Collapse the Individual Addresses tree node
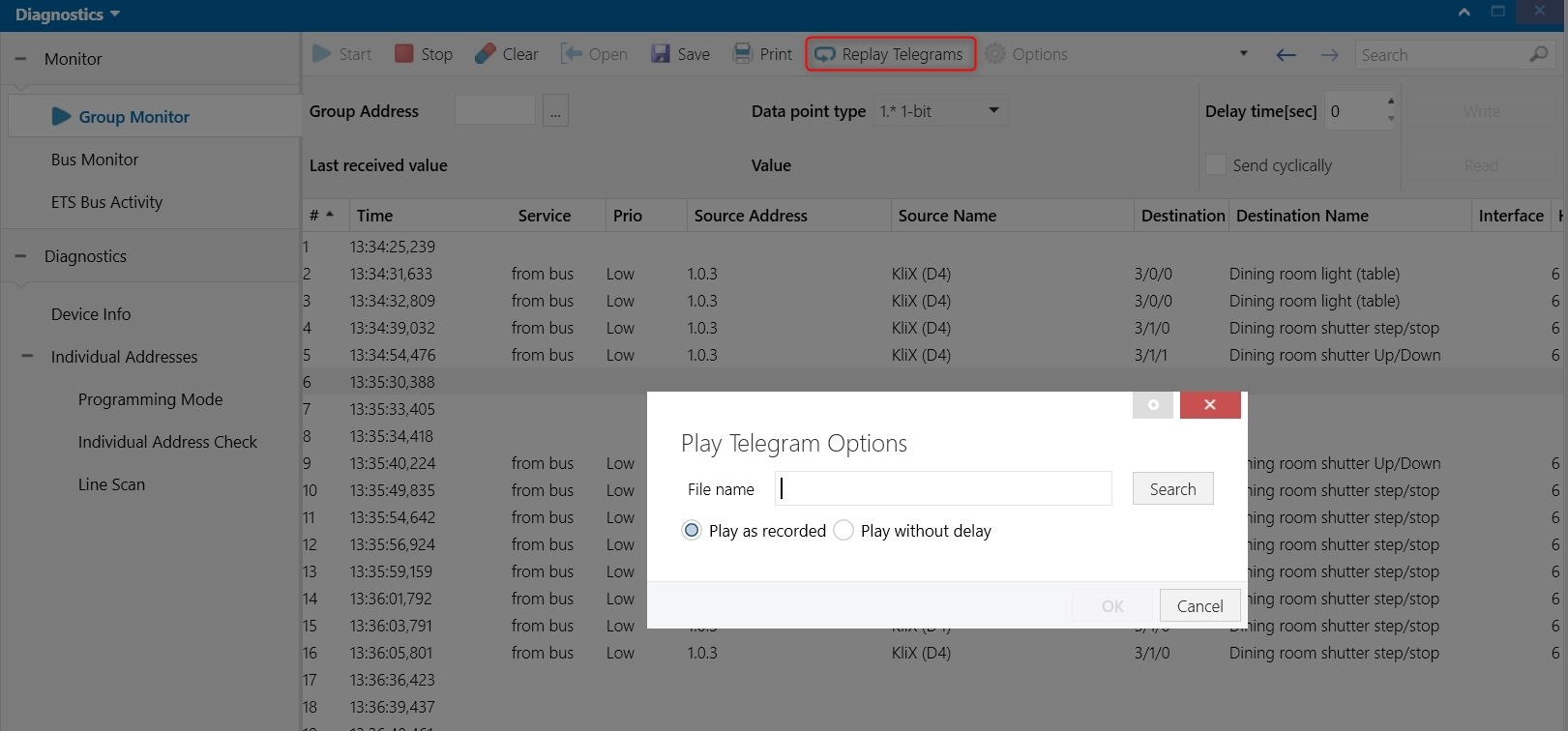The image size is (1568, 731). coord(27,357)
